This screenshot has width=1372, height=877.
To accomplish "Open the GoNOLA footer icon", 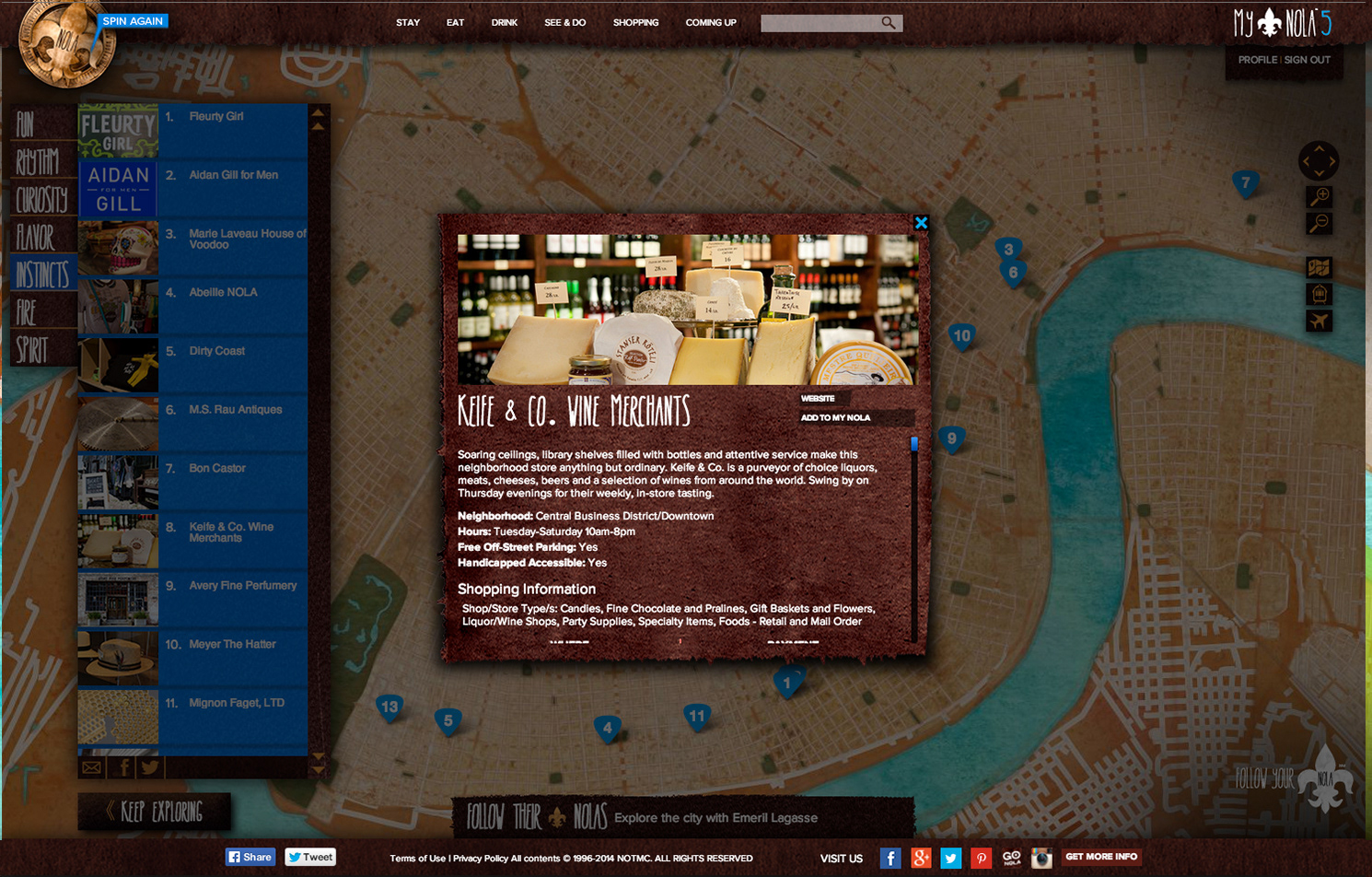I will 1011,858.
